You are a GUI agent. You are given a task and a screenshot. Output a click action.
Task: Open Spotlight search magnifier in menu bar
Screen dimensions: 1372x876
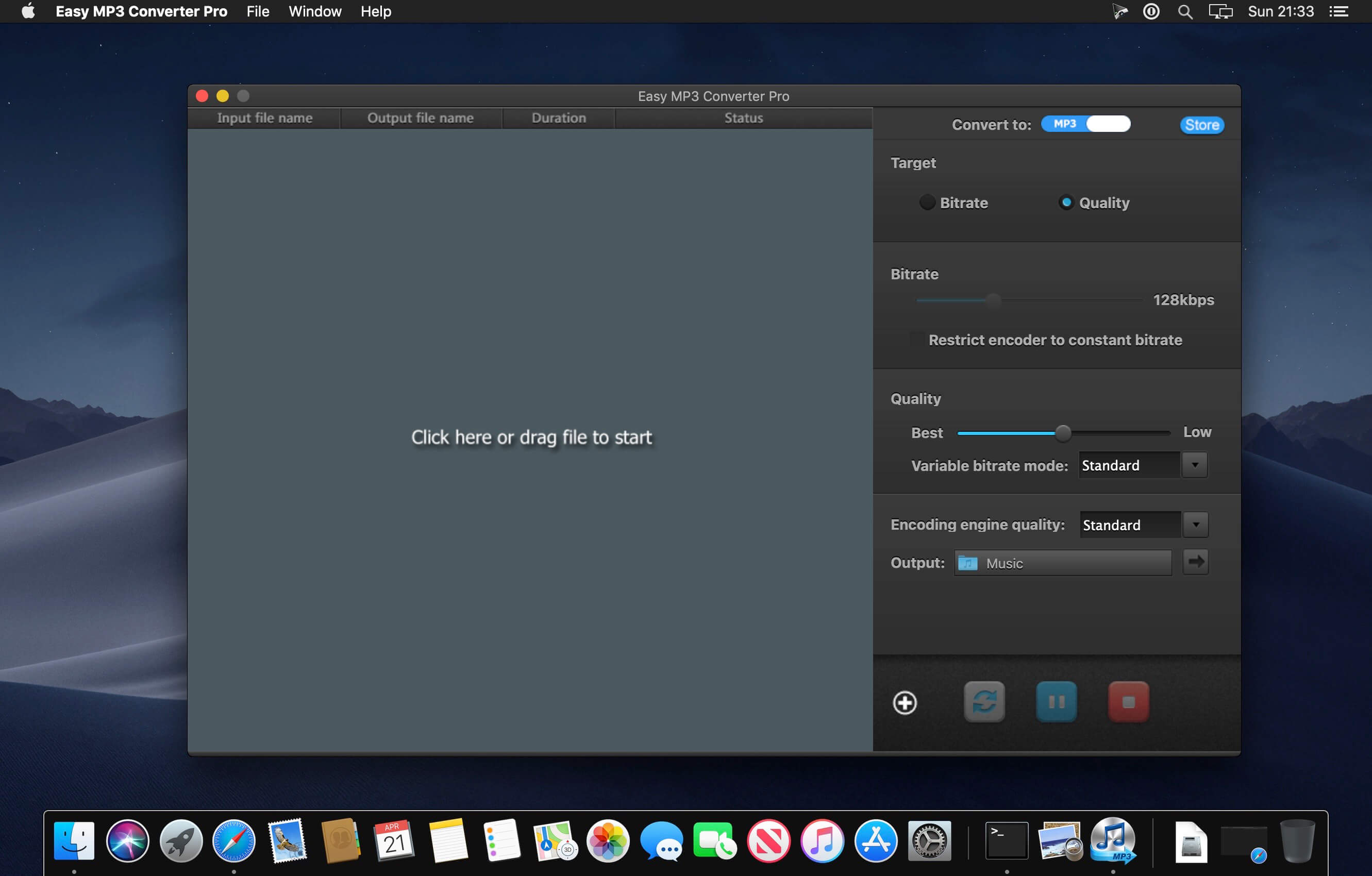1184,11
